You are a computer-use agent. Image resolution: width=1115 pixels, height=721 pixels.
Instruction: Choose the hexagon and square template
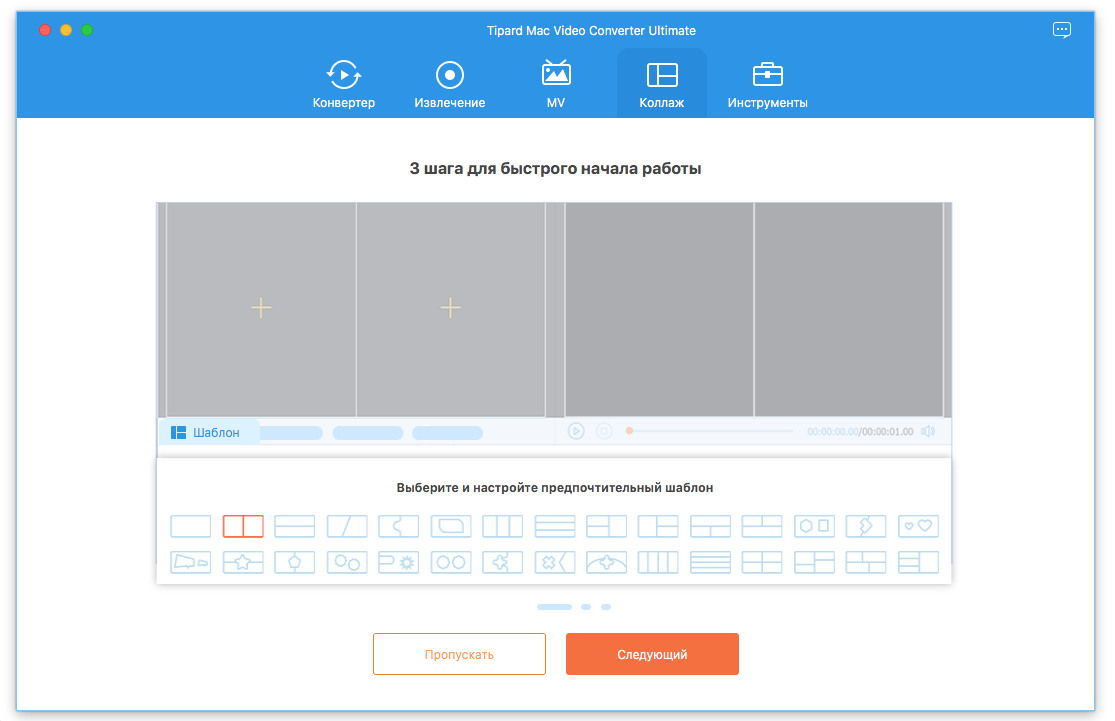pos(814,526)
